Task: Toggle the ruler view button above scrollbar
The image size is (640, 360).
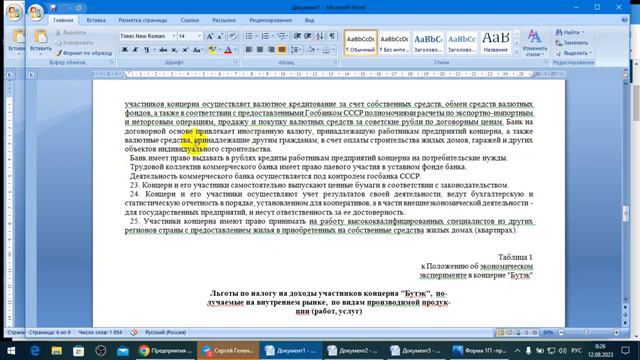Action: [x=625, y=74]
